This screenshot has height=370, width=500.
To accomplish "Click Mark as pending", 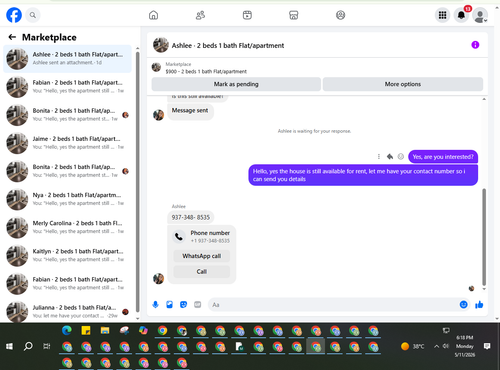I will click(x=236, y=84).
